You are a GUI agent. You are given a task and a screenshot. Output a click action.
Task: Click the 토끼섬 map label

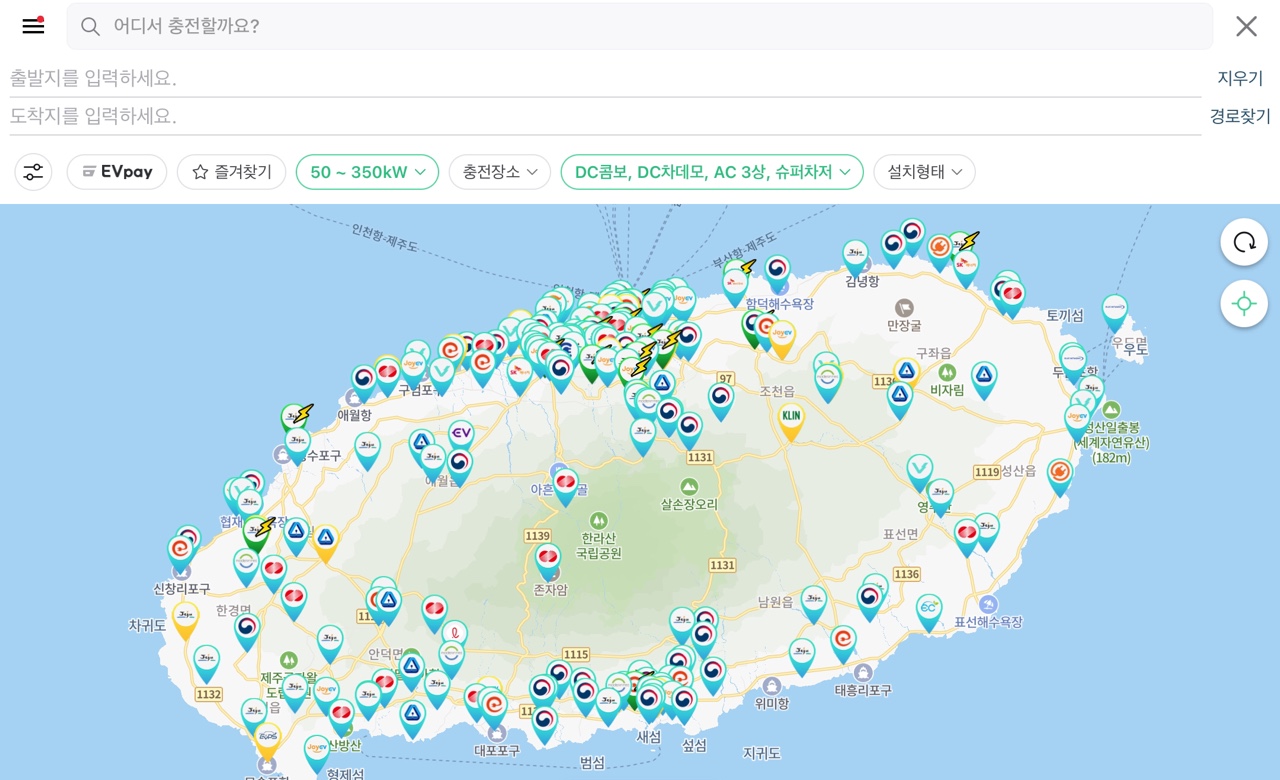coord(1065,315)
